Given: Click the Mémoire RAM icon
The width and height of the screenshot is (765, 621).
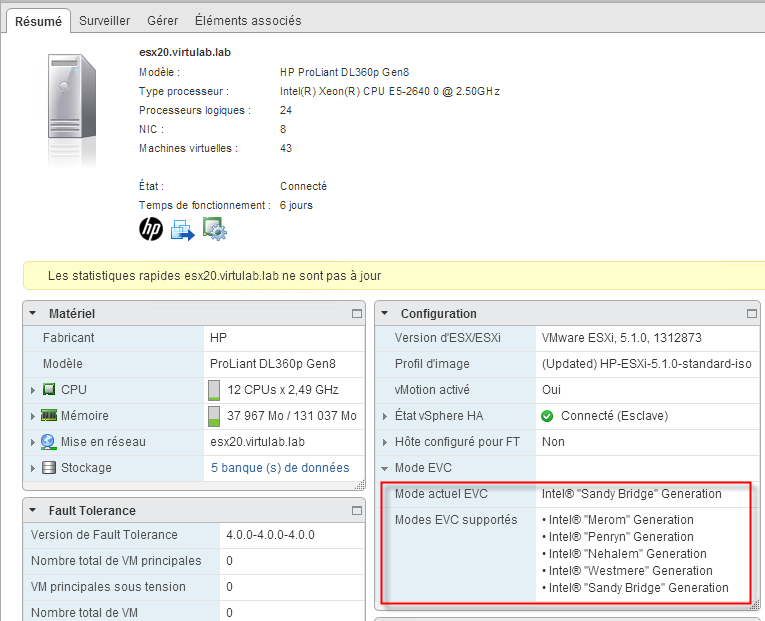Looking at the screenshot, I should point(49,415).
